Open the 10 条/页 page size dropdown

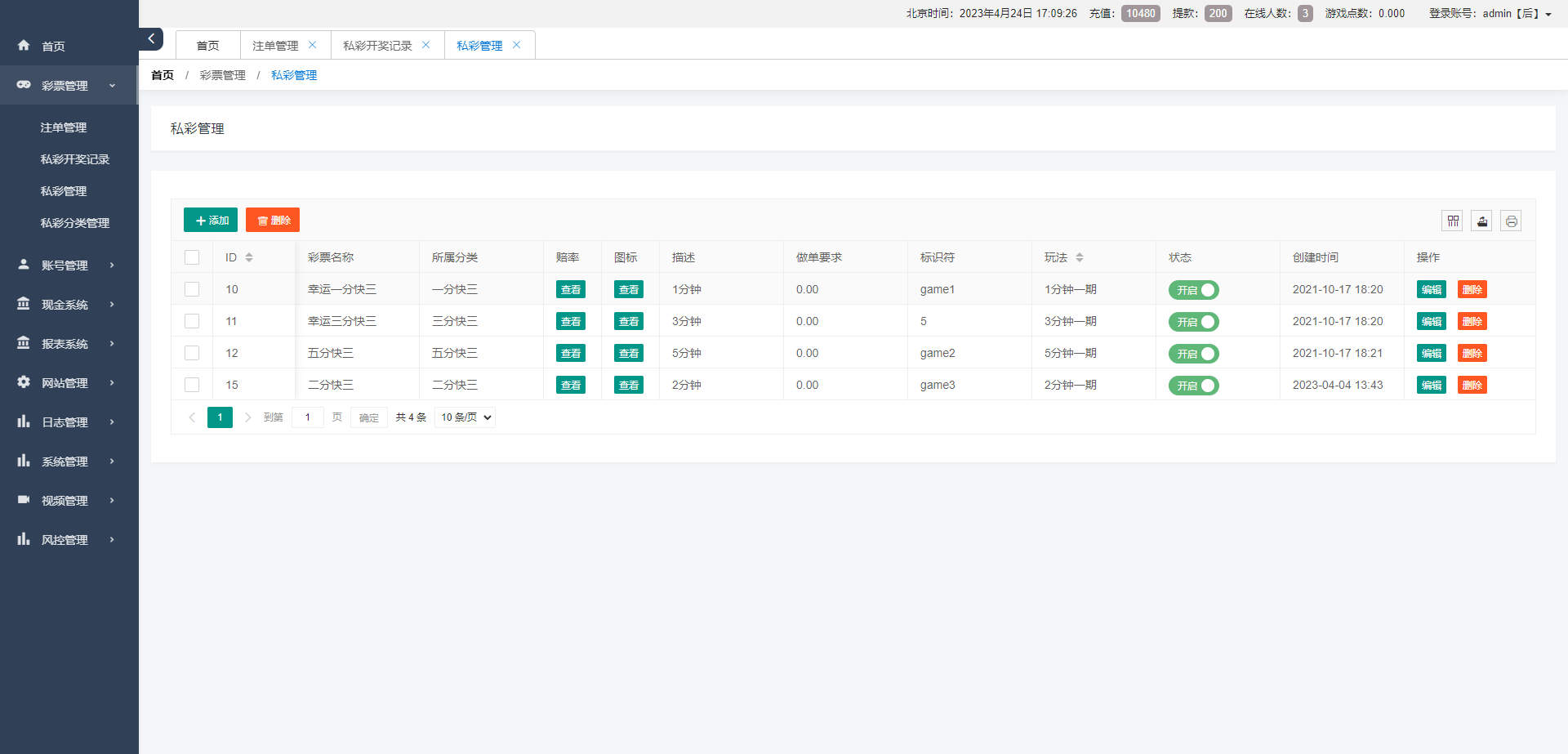click(x=465, y=417)
